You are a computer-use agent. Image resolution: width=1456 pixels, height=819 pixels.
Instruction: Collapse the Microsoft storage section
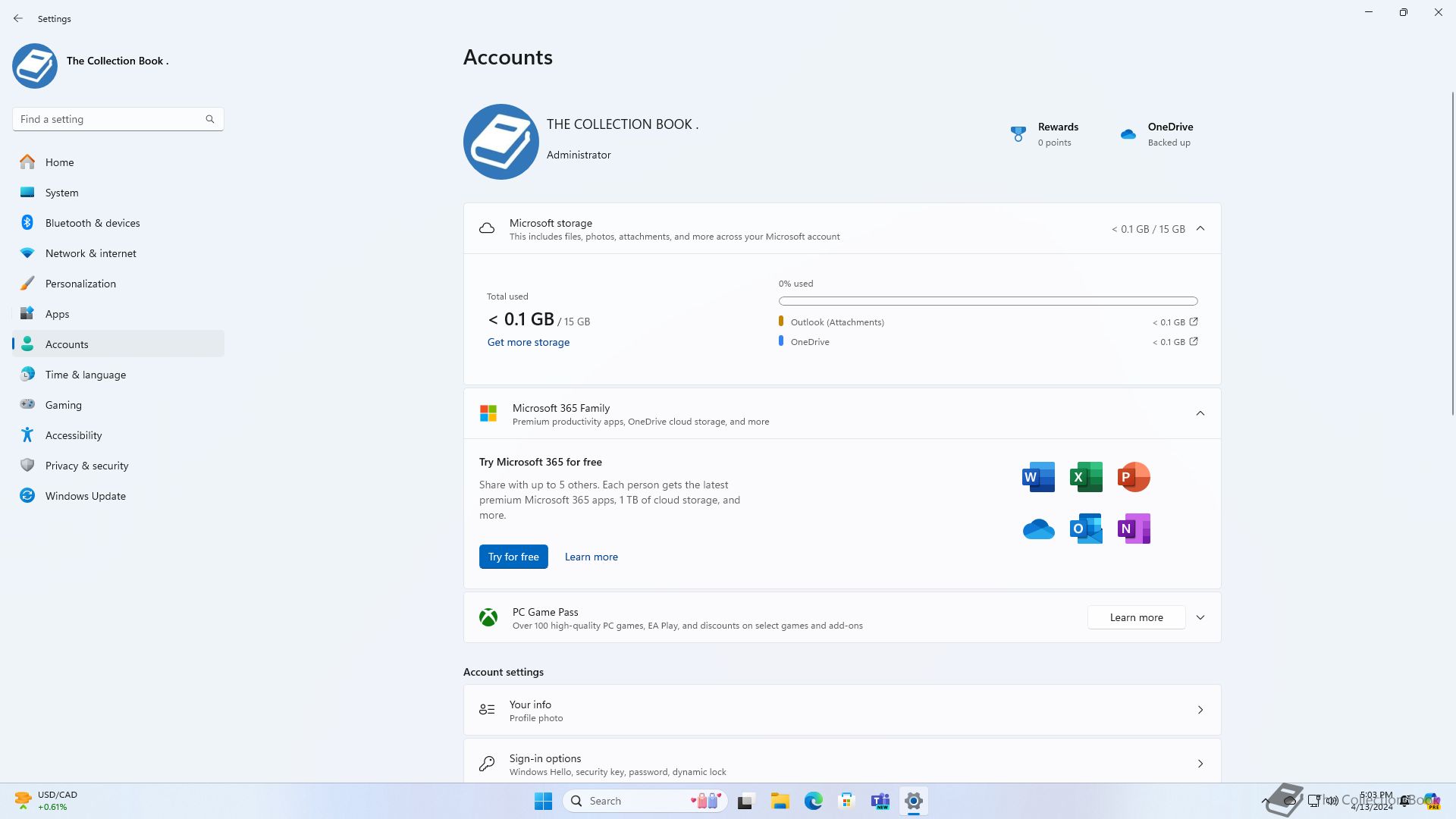1200,228
